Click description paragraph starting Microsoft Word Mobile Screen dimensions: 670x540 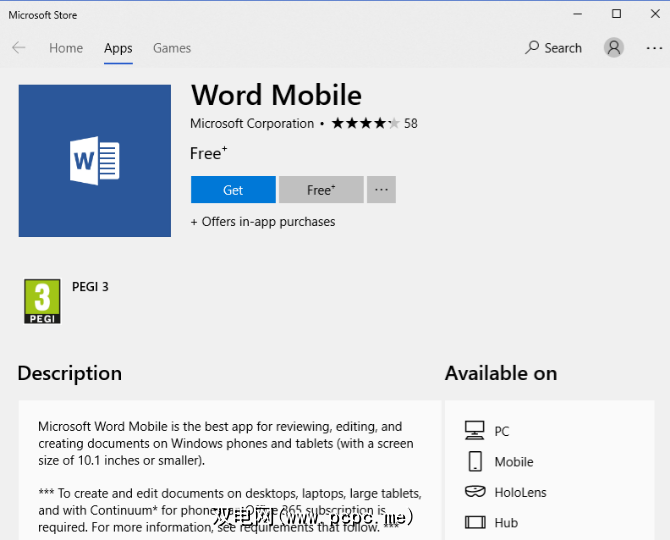(226, 443)
